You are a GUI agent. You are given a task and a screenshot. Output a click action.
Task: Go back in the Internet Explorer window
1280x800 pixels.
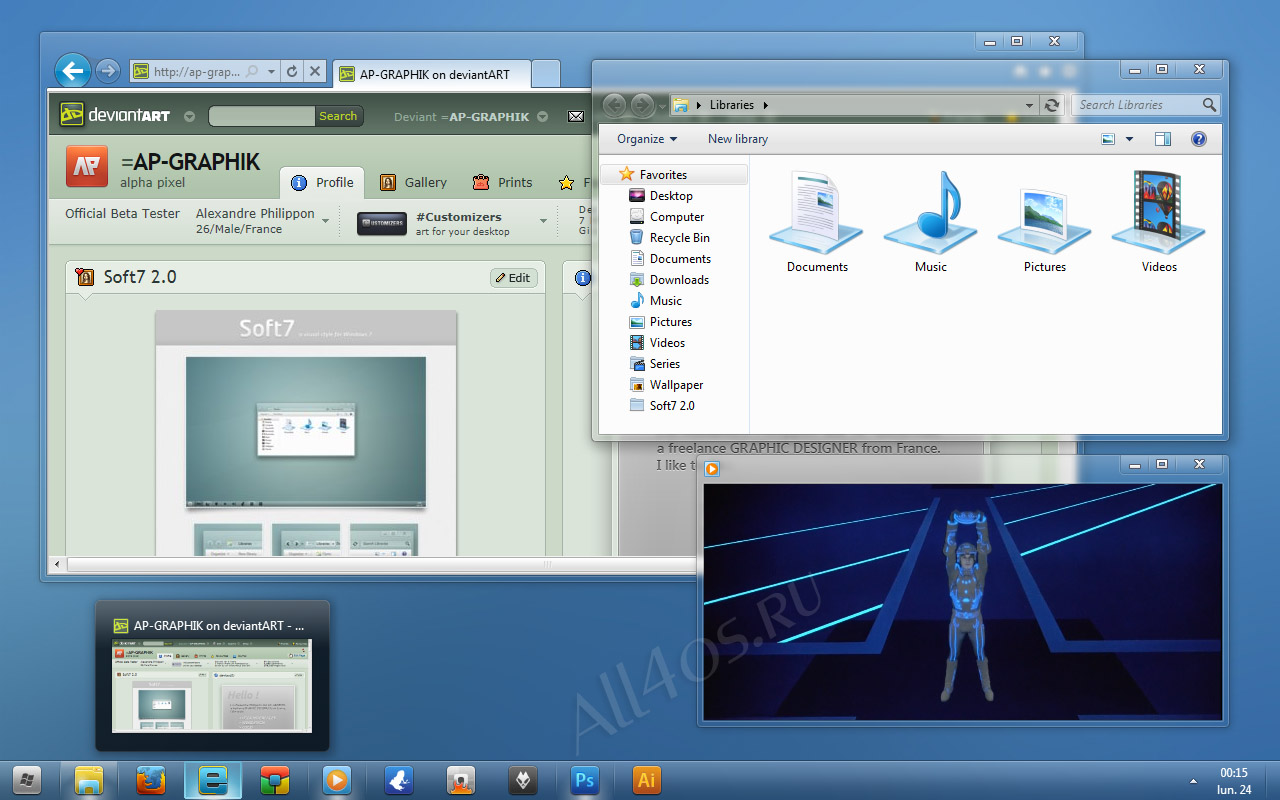coord(72,71)
